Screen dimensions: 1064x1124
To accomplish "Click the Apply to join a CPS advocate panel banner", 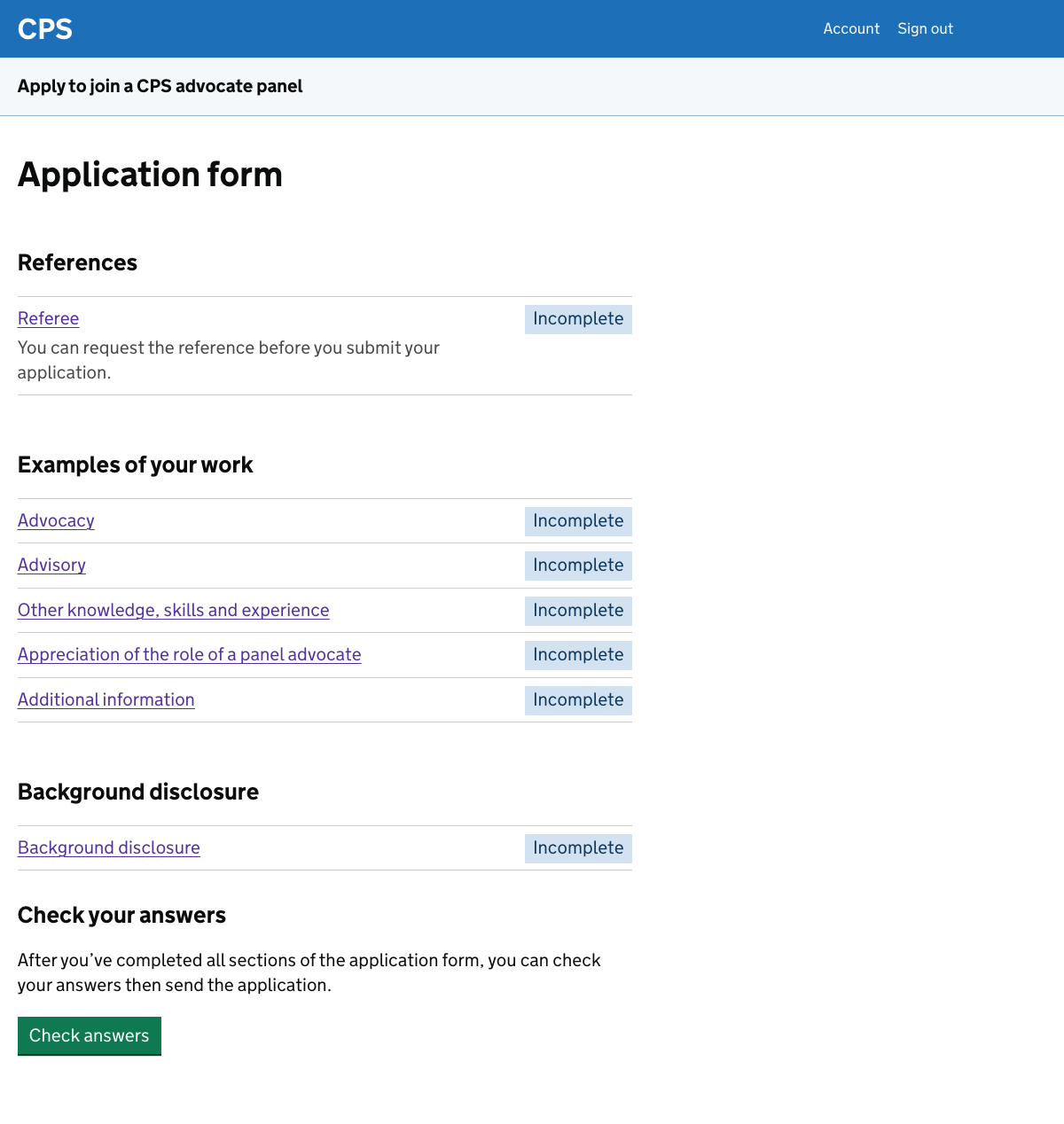I will tap(160, 86).
